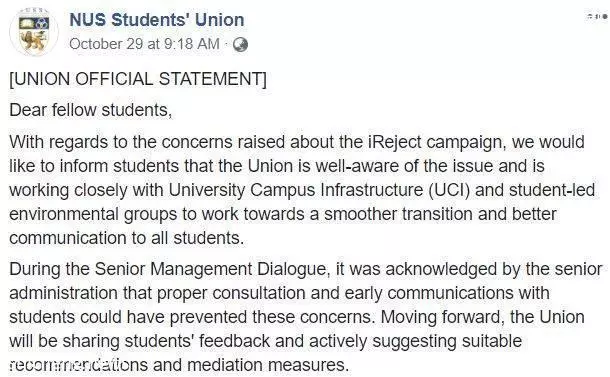The image size is (610, 377).
Task: Click the 'Senior Management Dialogue' phrase
Action: [210, 269]
